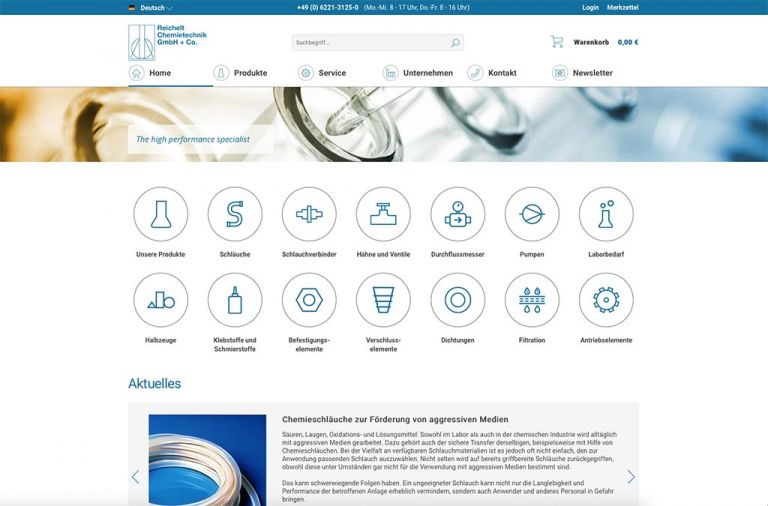Click the cart total 0,00 €

[x=628, y=42]
